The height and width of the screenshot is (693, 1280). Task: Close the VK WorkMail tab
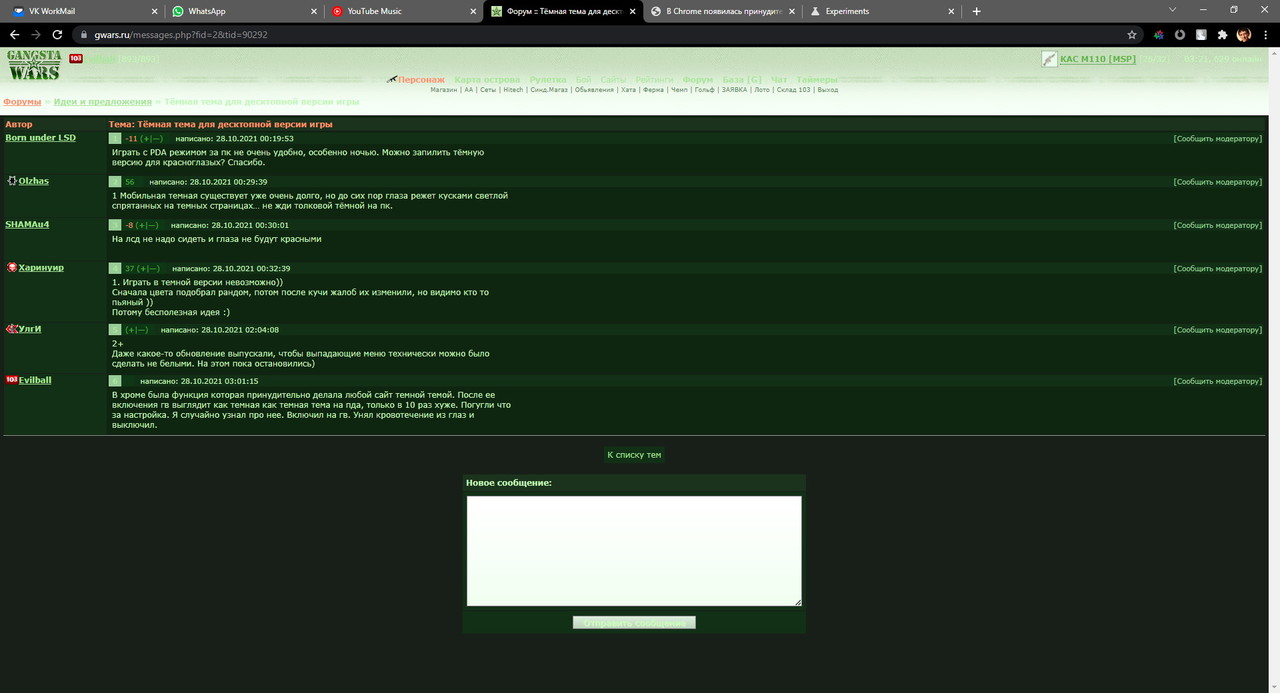(153, 11)
